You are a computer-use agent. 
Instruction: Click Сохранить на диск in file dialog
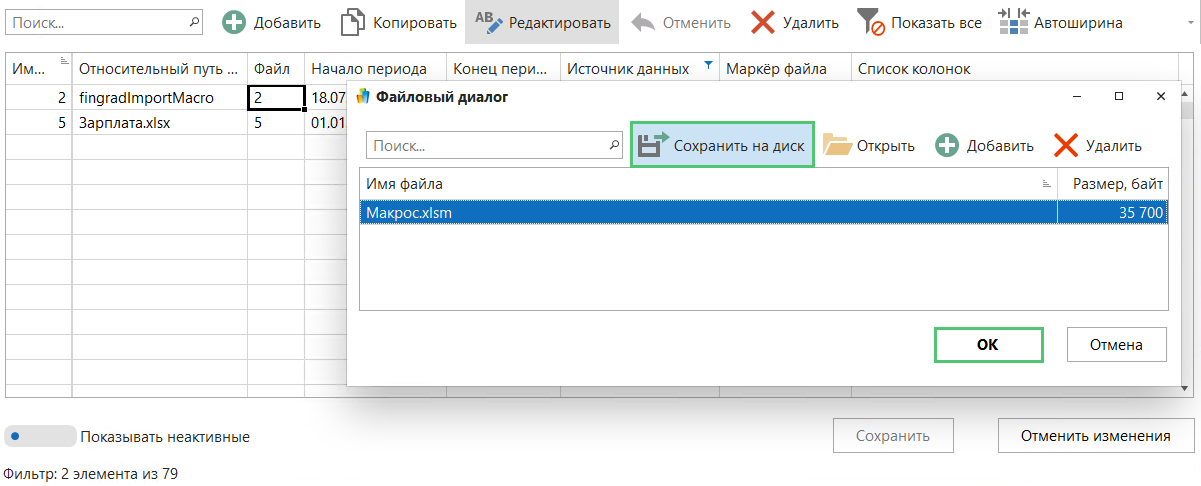[x=722, y=145]
